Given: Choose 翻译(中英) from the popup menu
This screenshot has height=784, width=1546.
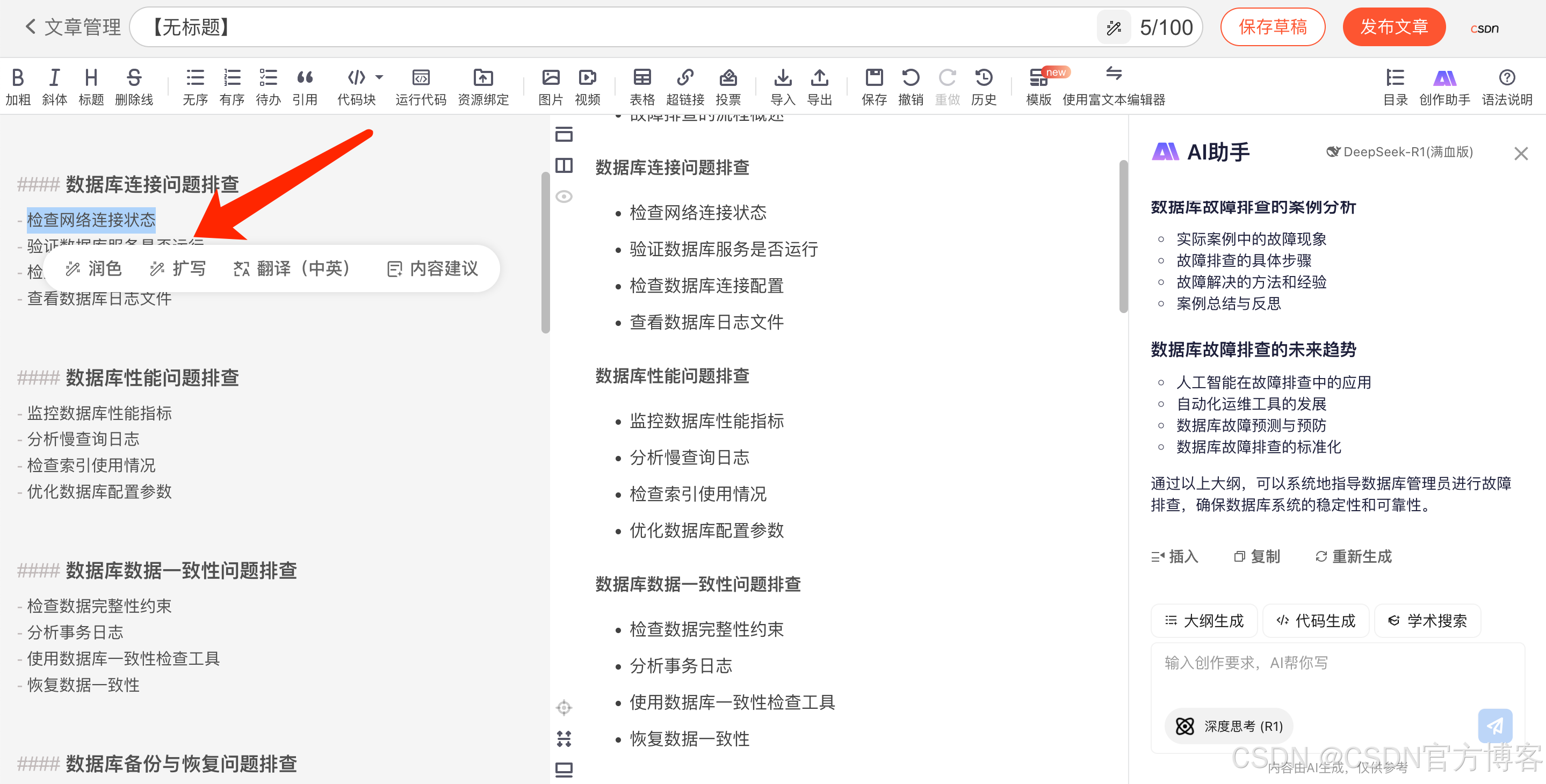Looking at the screenshot, I should (292, 268).
